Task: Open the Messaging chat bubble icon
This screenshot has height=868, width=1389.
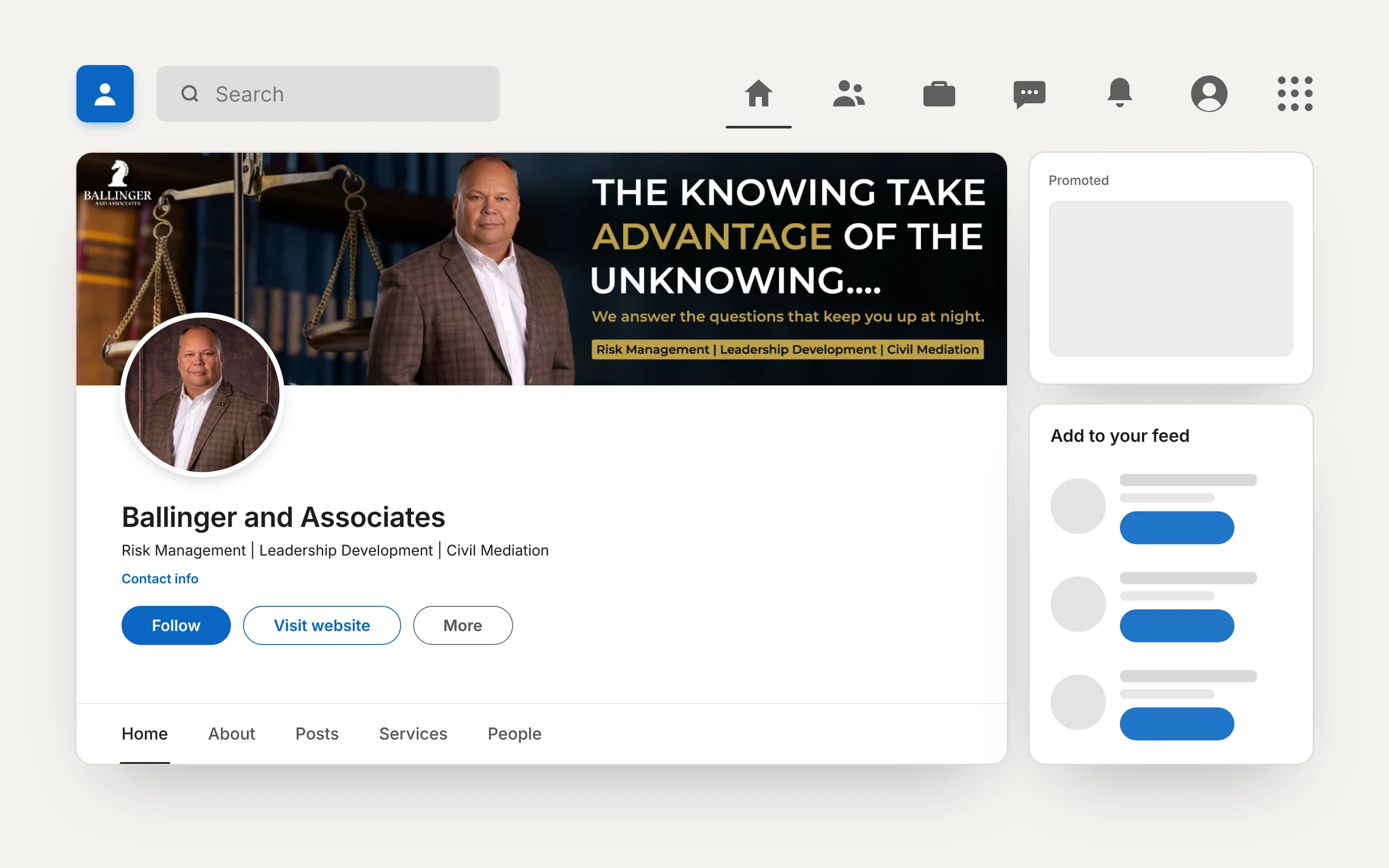Action: (x=1029, y=94)
